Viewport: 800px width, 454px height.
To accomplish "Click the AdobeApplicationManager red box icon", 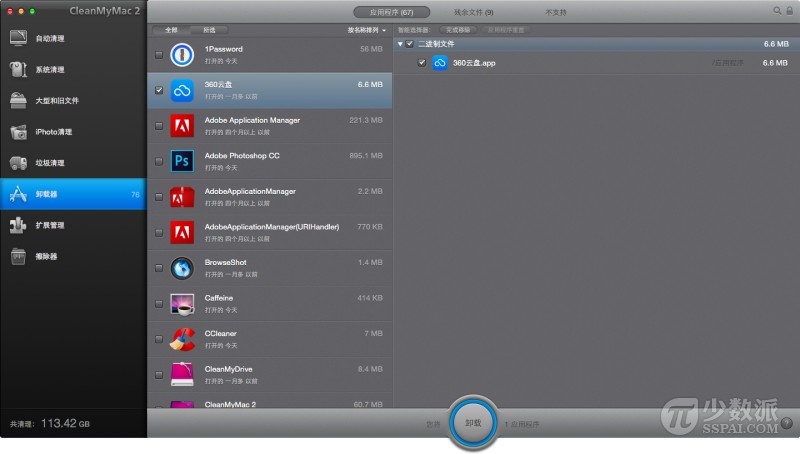I will (x=182, y=197).
